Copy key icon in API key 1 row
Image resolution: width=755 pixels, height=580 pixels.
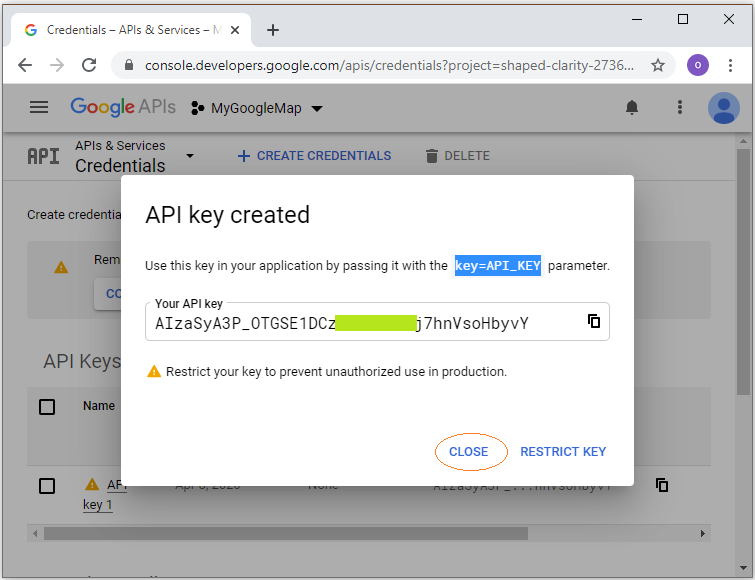click(662, 485)
